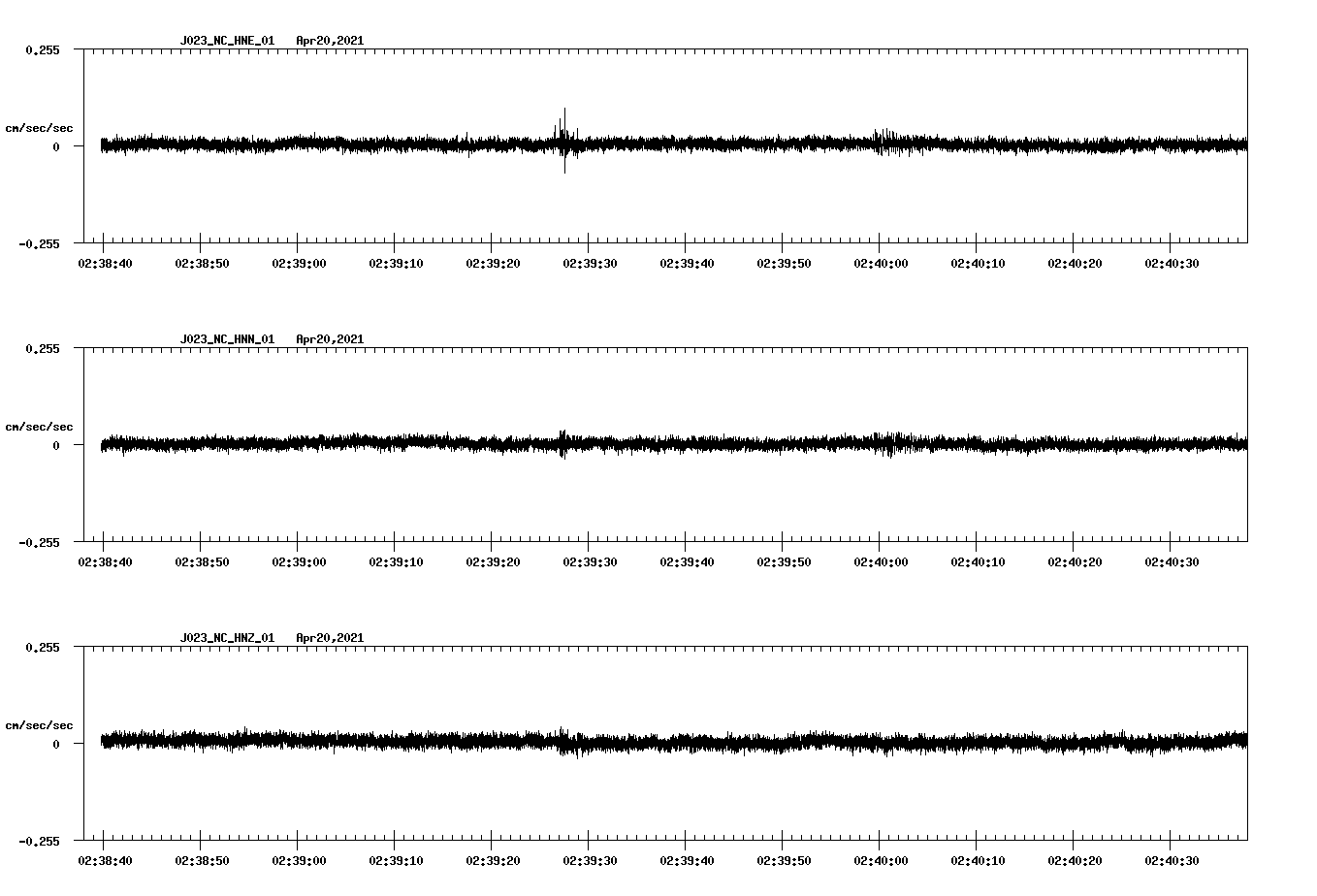Screen dimensions: 1317x896
Task: Click the 02:40:30 tick label on middle axis
Action: tap(1172, 560)
